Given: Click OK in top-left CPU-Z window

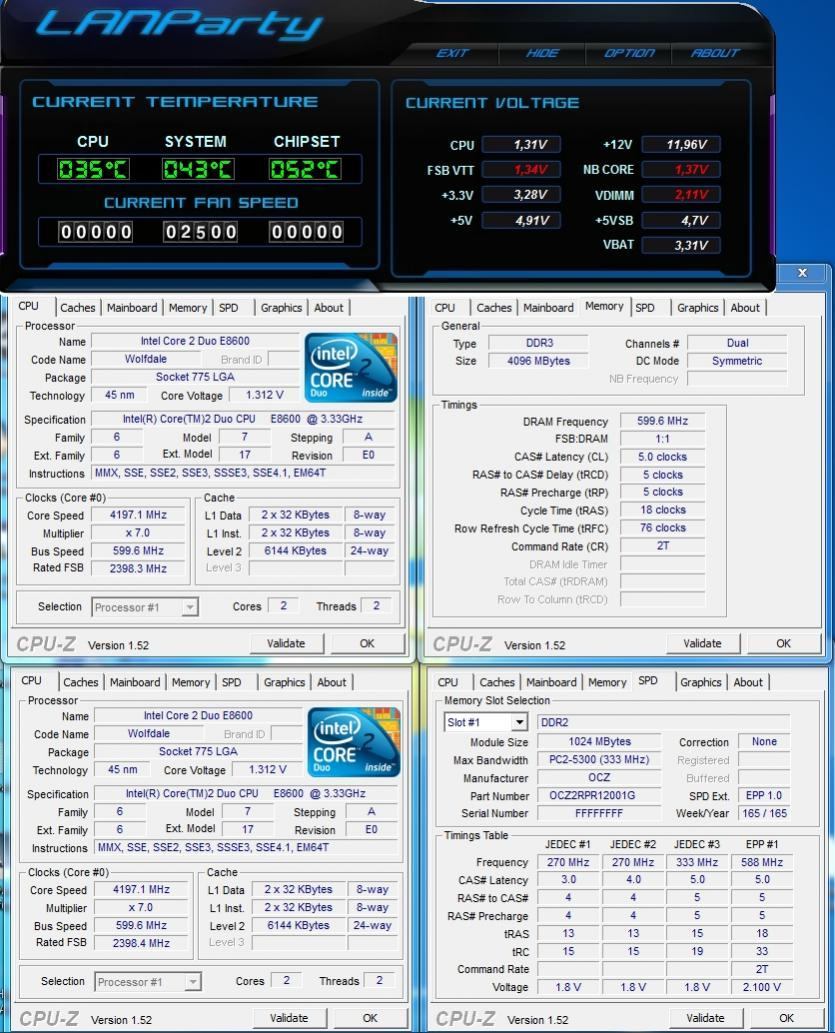Looking at the screenshot, I should (x=367, y=644).
